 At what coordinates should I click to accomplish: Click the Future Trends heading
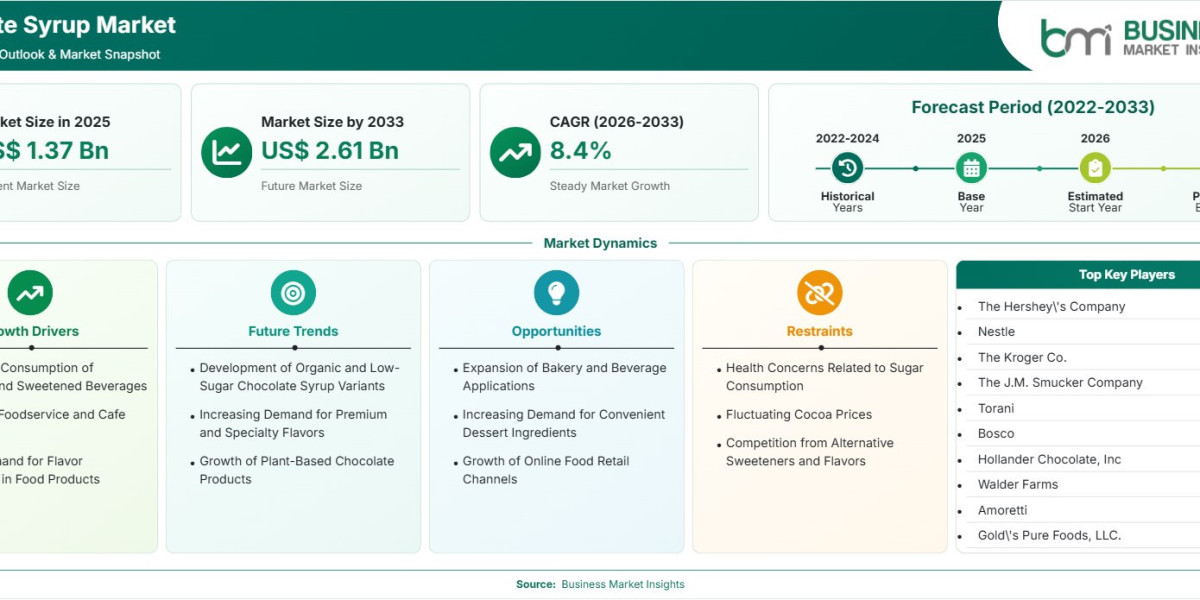coord(293,331)
